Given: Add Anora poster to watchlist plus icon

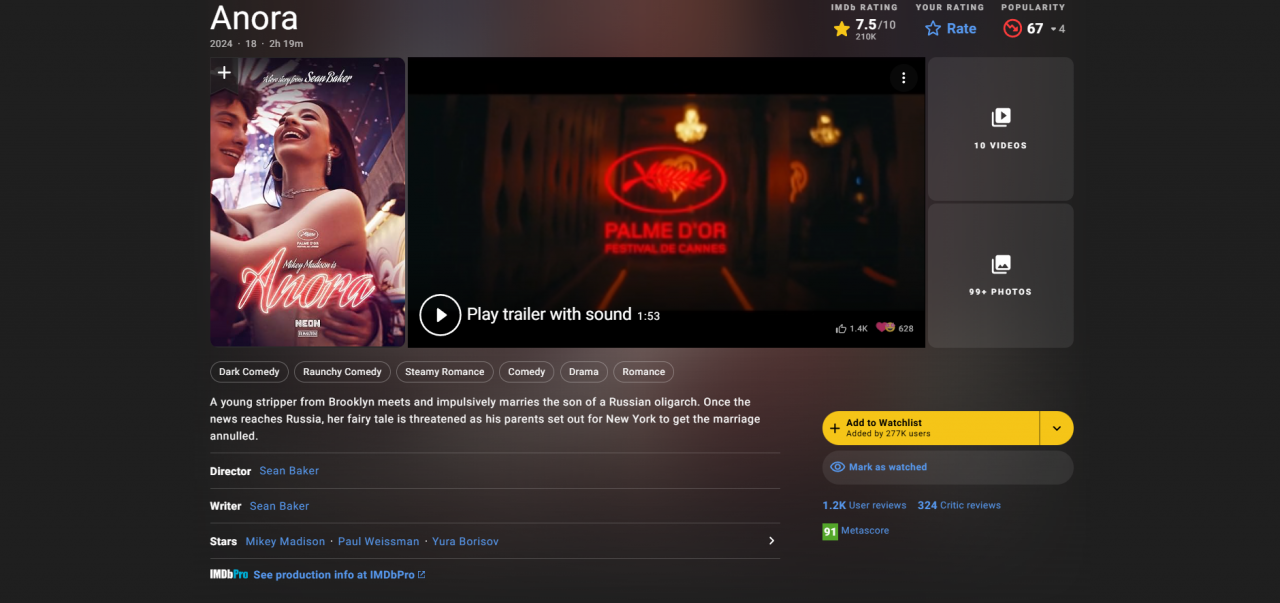Looking at the screenshot, I should (x=224, y=72).
